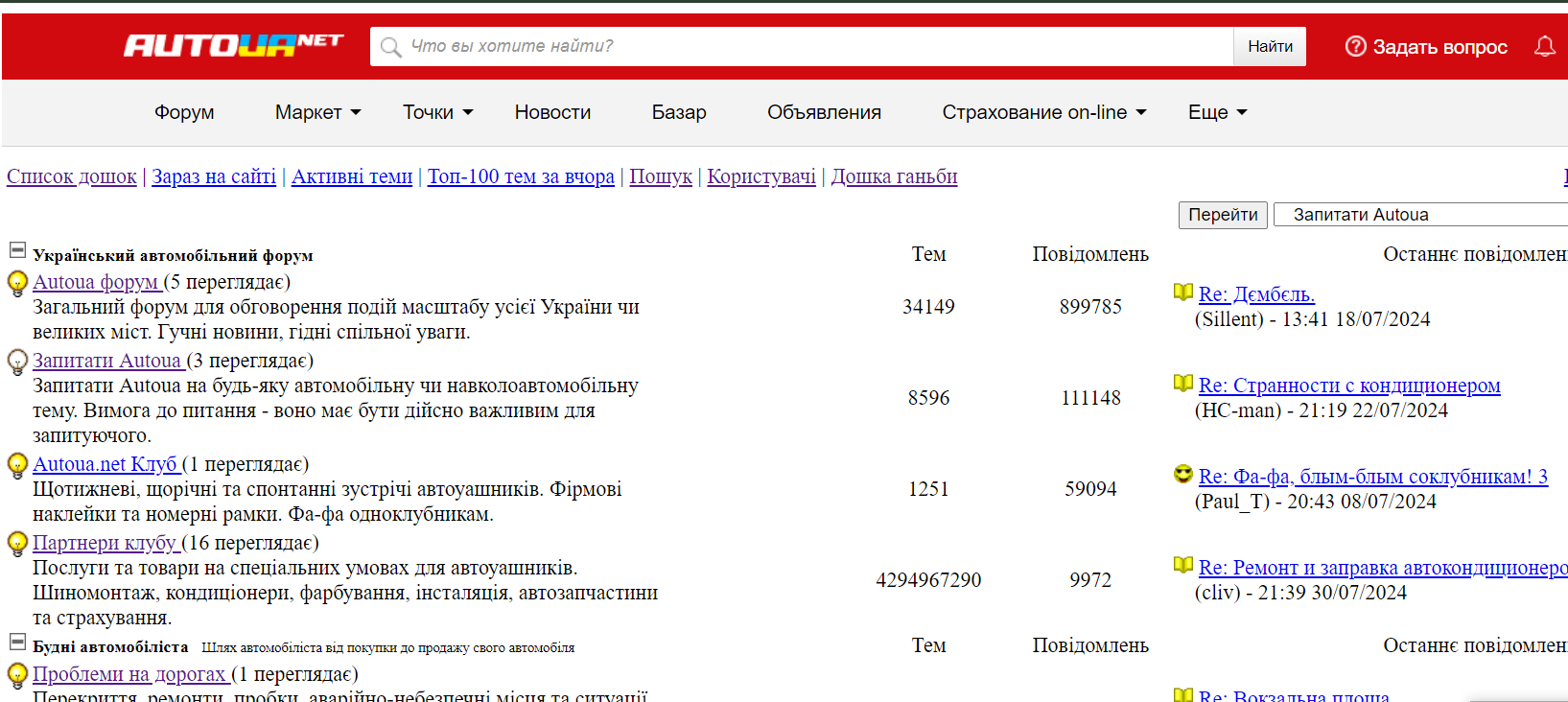The height and width of the screenshot is (702, 1568).
Task: Click the notification bell icon
Action: pos(1544,46)
